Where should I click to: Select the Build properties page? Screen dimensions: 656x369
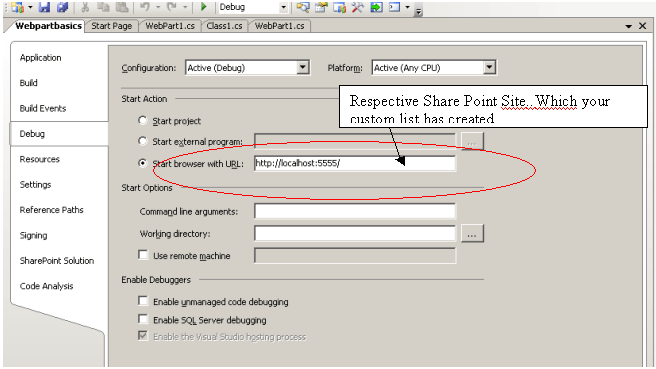tap(28, 83)
